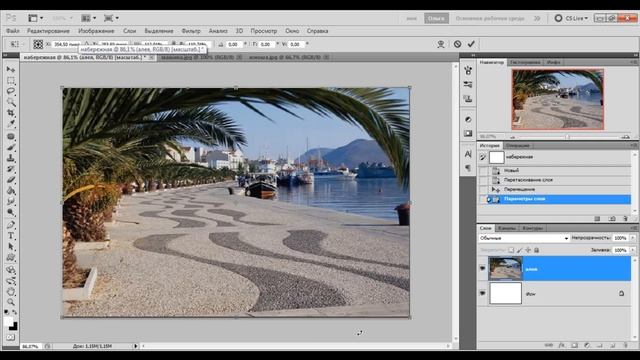Select the Move tool in the toolbox
The width and height of the screenshot is (640, 360).
11,70
